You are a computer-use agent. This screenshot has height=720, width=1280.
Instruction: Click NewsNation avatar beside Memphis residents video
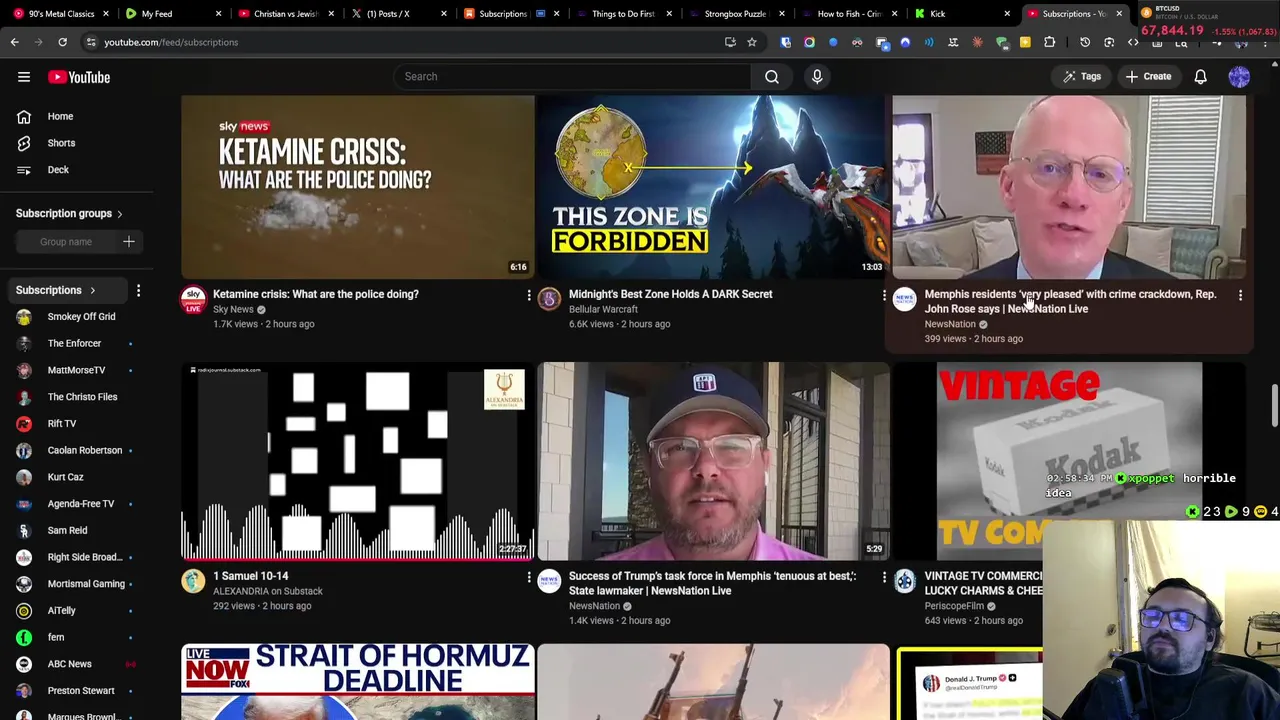905,300
